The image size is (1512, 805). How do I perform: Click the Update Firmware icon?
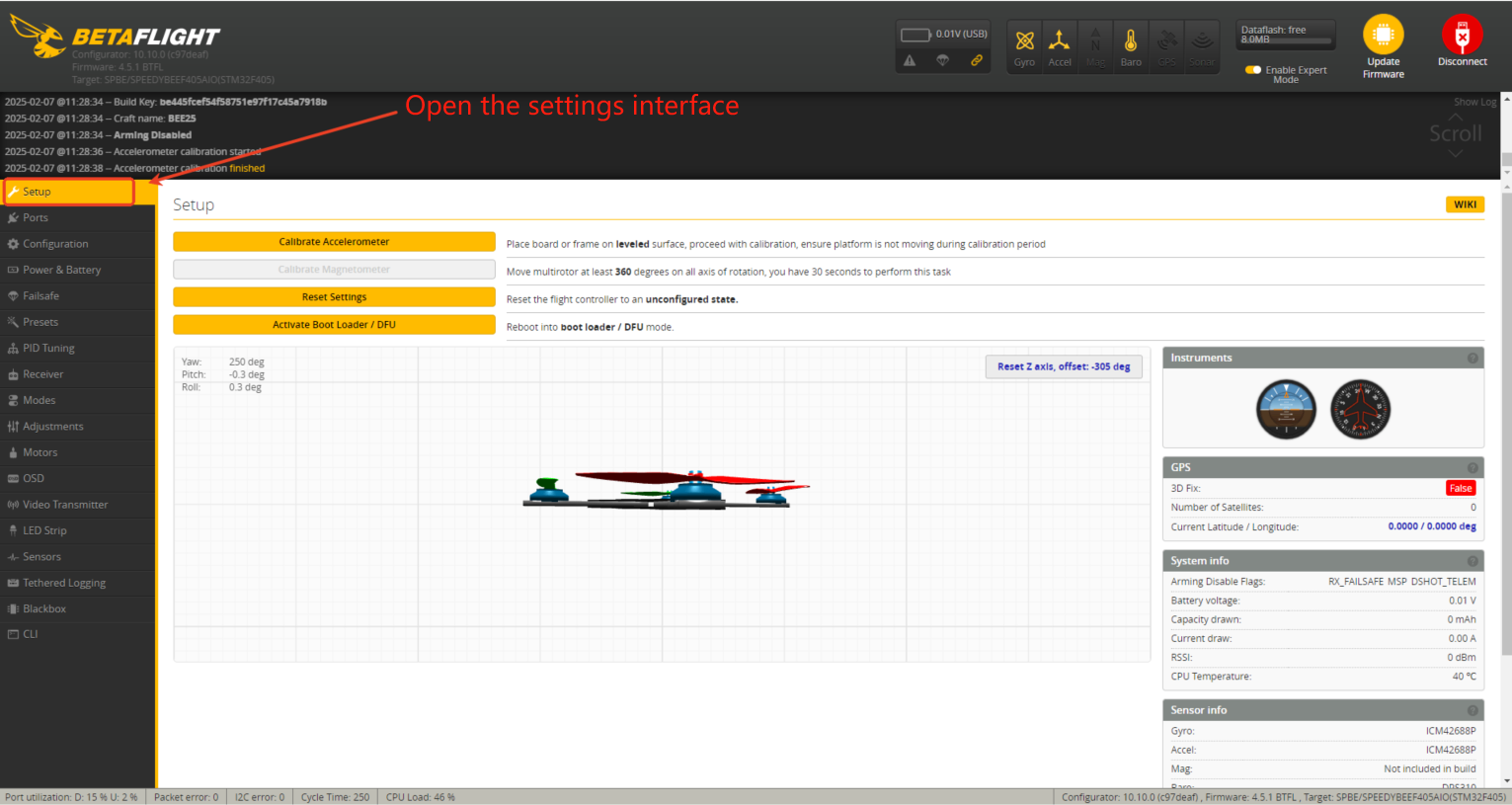click(1383, 35)
